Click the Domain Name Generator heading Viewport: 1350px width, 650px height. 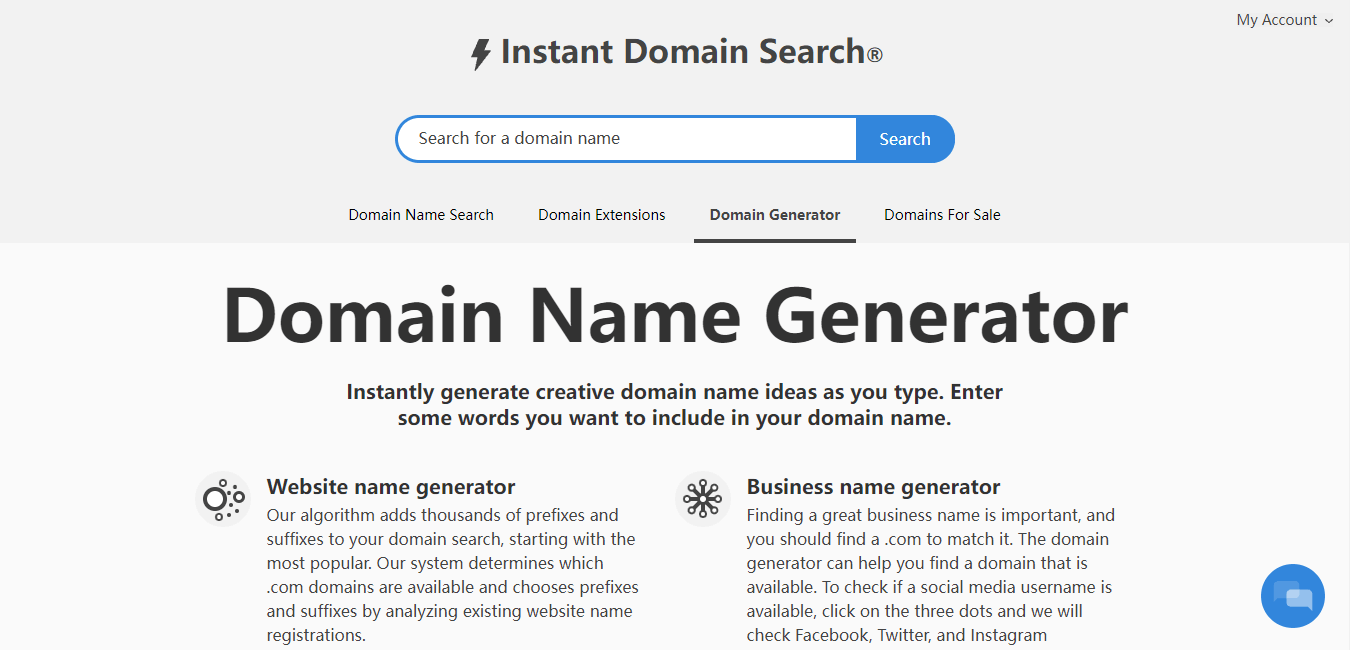(675, 315)
